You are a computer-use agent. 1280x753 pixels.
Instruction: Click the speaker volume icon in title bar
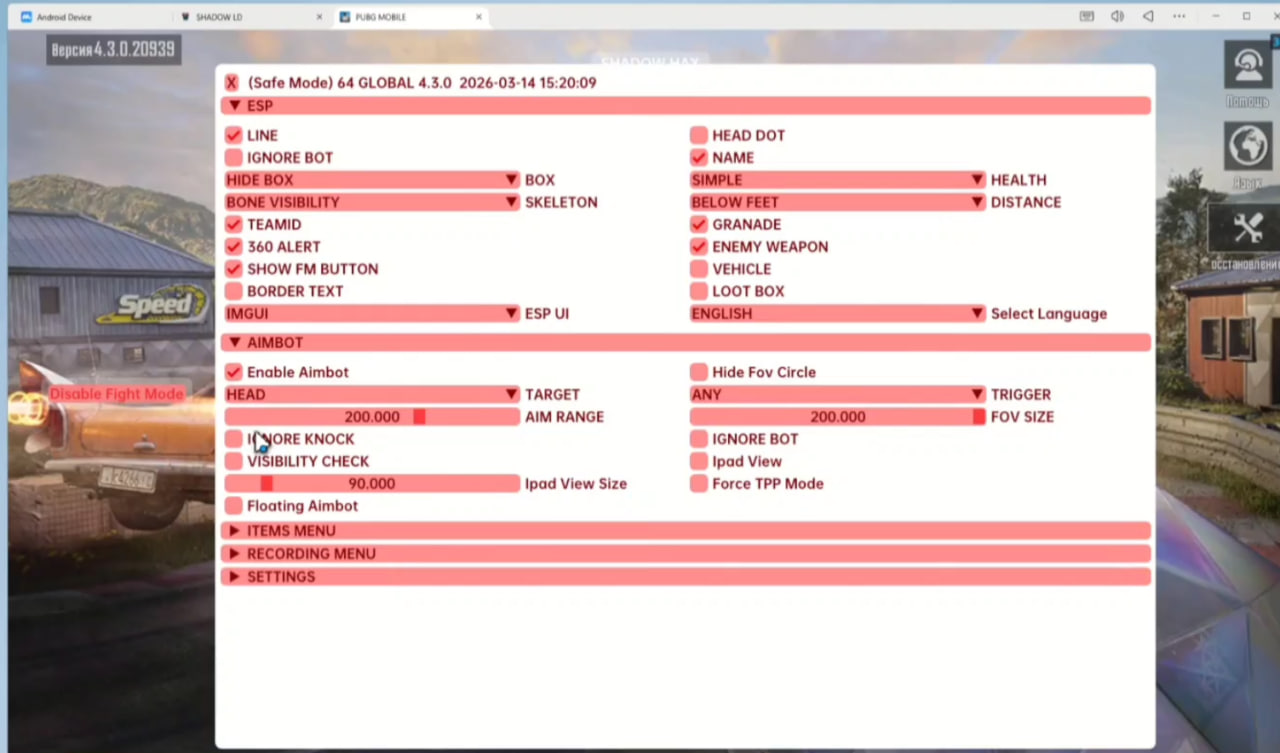tap(1117, 17)
